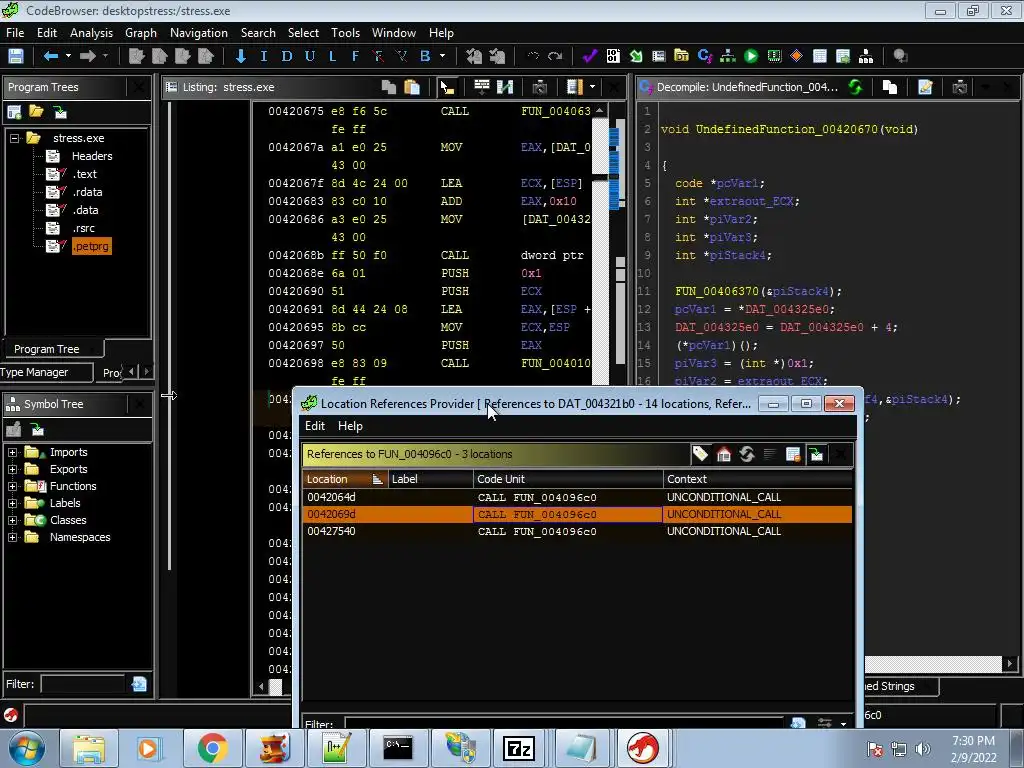Open the Analysis menu
The height and width of the screenshot is (768, 1024).
click(x=91, y=33)
